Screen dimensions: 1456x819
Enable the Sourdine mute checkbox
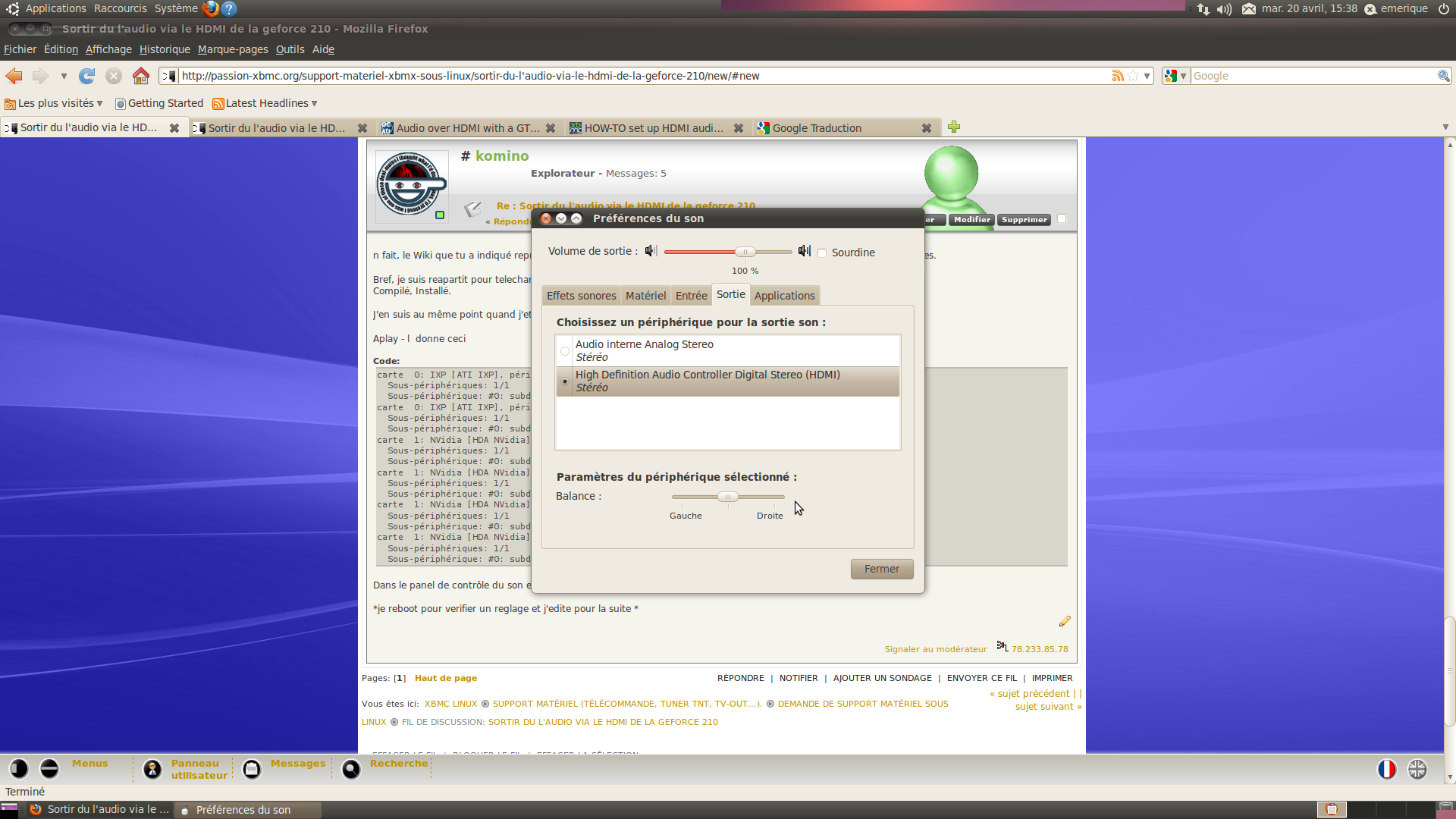[x=822, y=253]
